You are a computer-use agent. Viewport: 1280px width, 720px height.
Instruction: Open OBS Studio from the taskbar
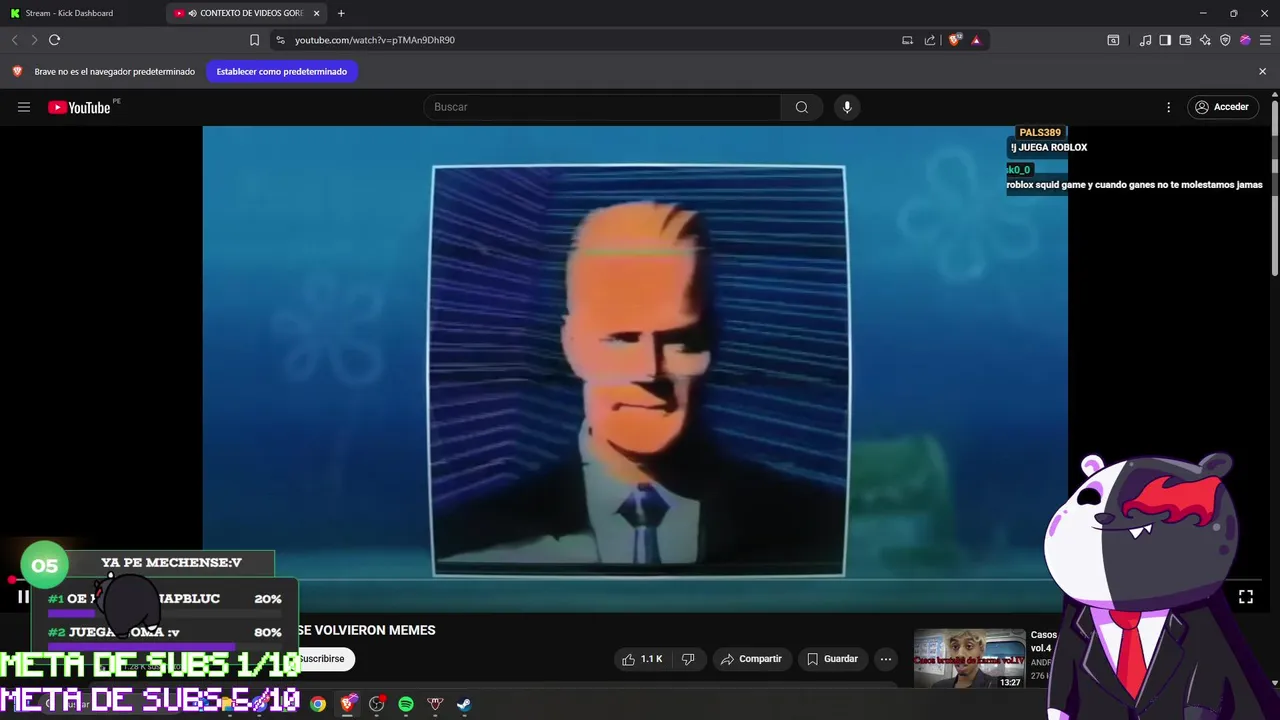click(x=376, y=704)
